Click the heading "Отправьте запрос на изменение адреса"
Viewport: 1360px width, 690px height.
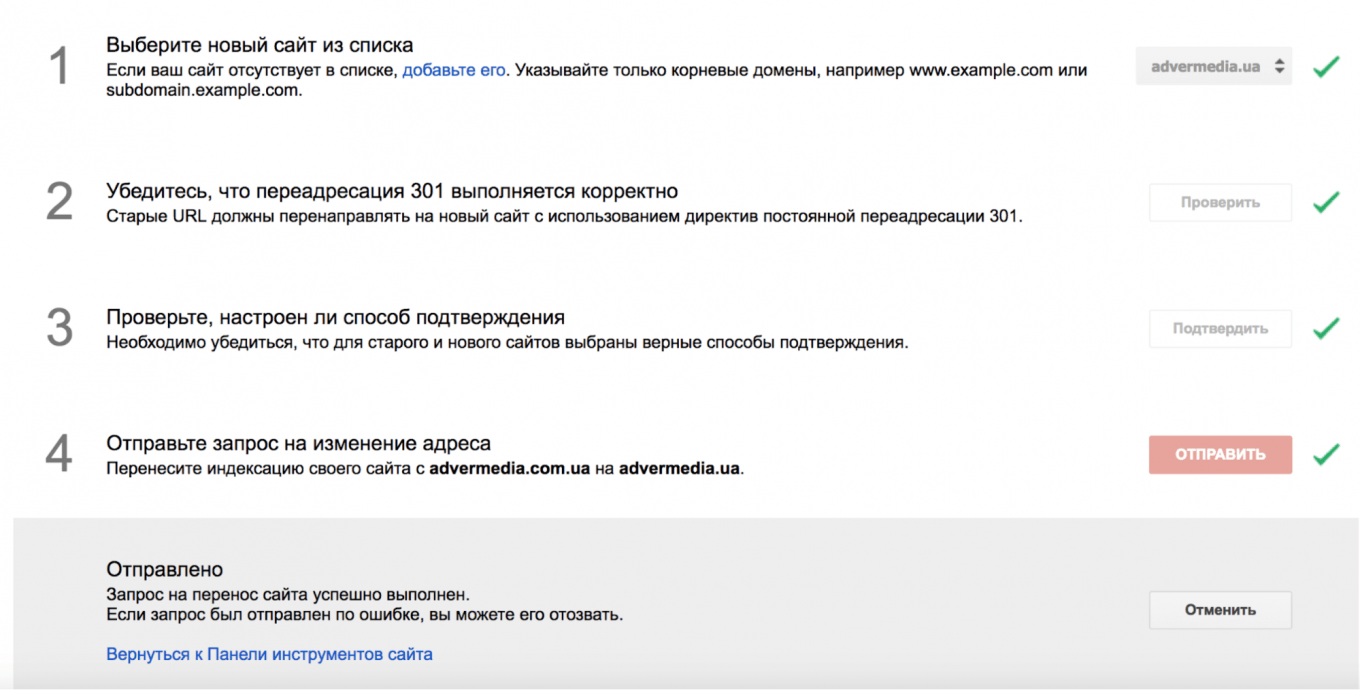(x=298, y=443)
